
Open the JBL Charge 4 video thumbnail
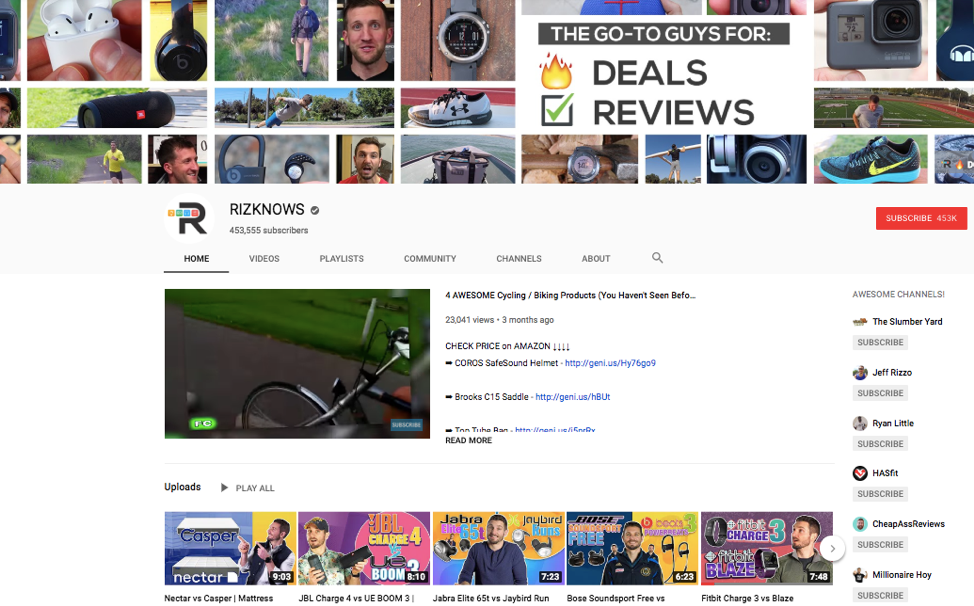(364, 548)
